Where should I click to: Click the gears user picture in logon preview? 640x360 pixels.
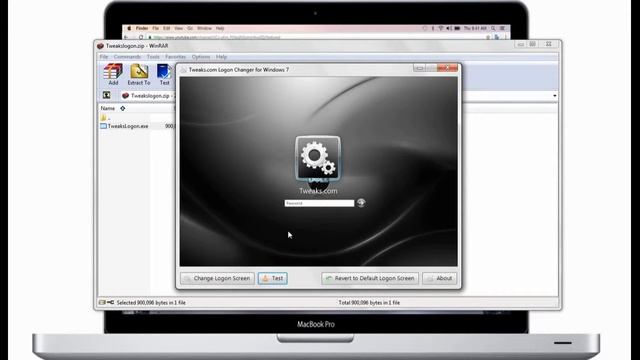click(x=318, y=158)
